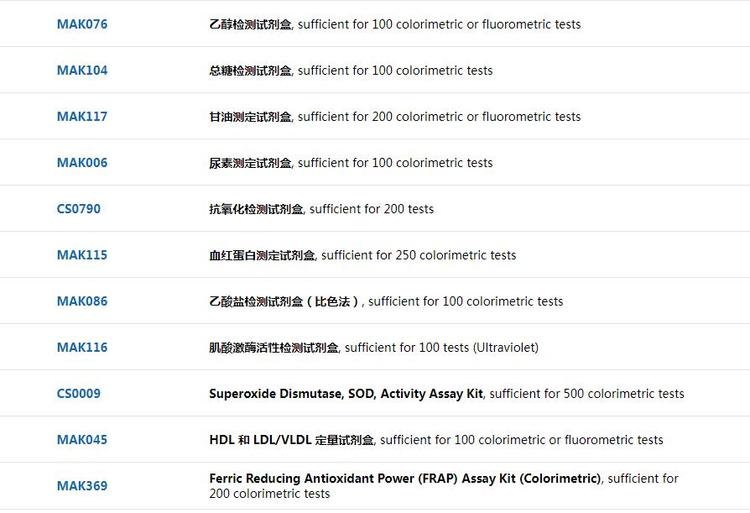Open the Superoxide Dismutase, SOD, Activity Assay Kit title
Image resolution: width=750 pixels, height=513 pixels.
[x=346, y=393]
